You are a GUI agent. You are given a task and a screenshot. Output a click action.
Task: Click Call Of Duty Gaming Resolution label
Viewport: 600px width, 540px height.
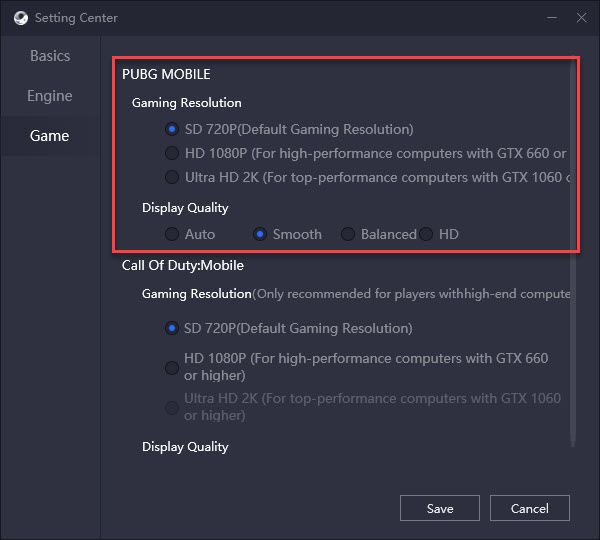(x=197, y=294)
